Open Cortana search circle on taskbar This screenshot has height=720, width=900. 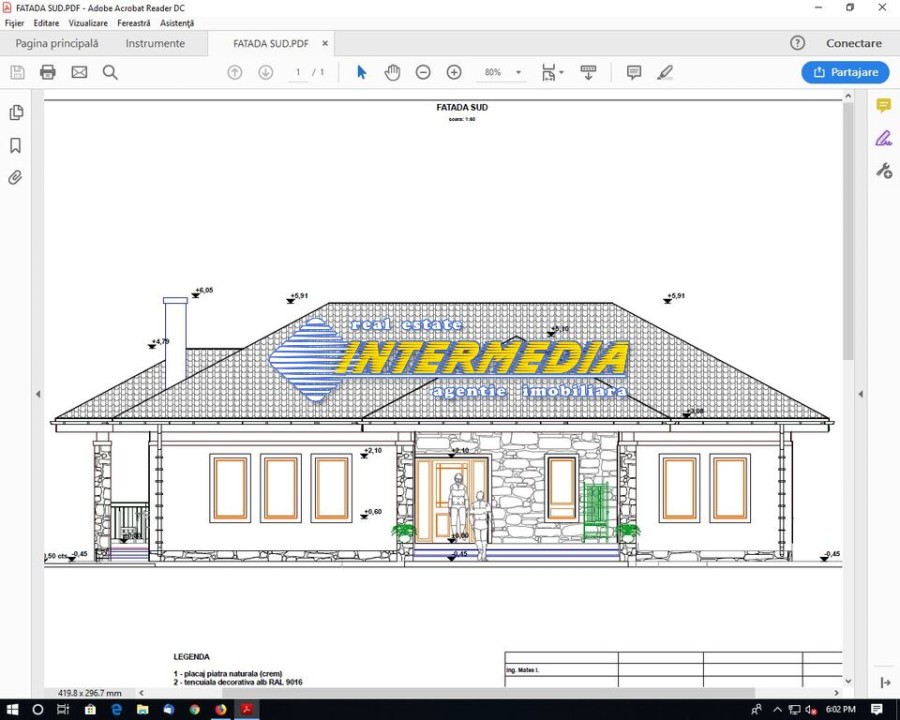pos(38,710)
